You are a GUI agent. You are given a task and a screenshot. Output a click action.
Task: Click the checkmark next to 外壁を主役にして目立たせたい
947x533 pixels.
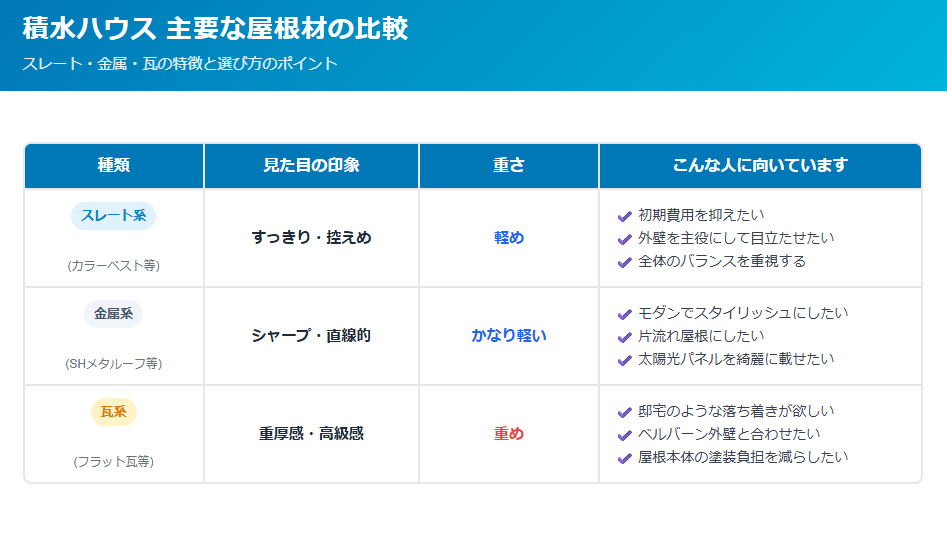click(624, 239)
